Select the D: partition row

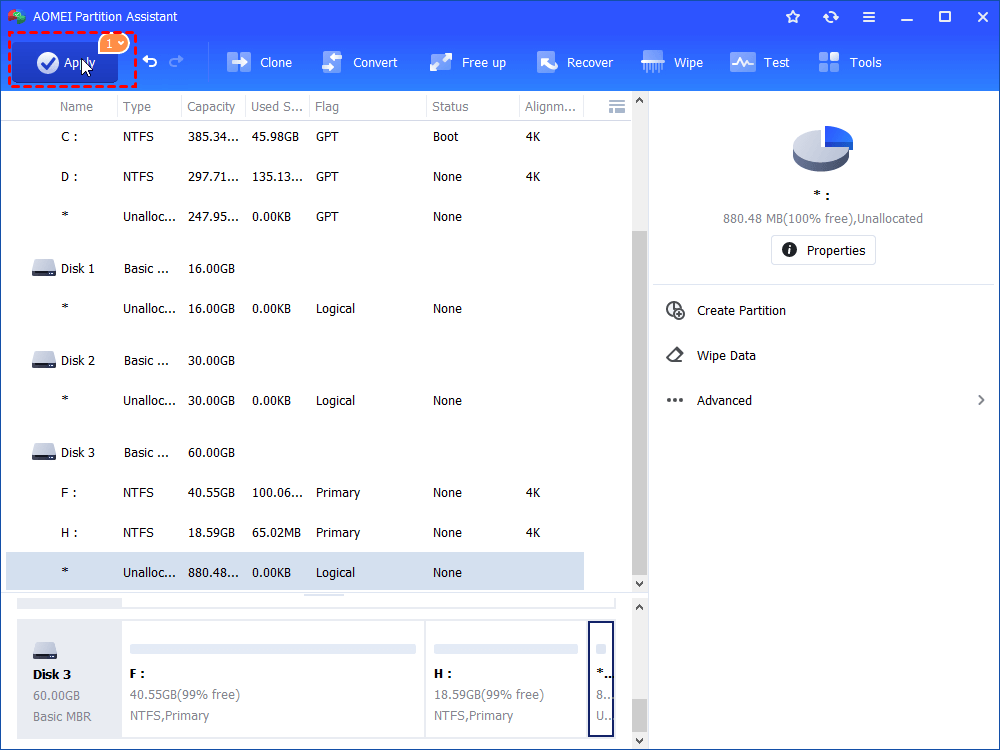[x=295, y=177]
